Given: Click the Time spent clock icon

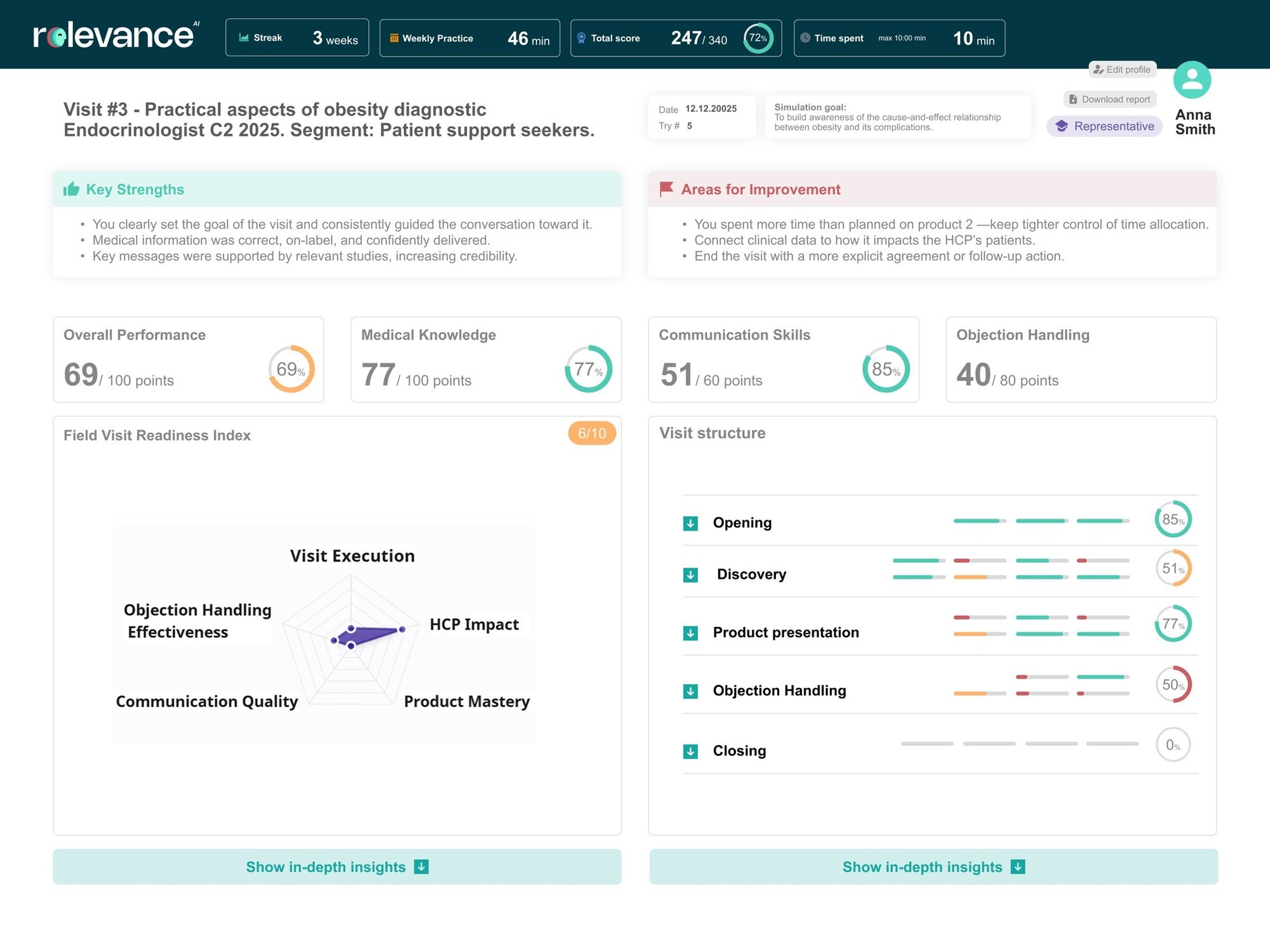Looking at the screenshot, I should click(x=805, y=38).
